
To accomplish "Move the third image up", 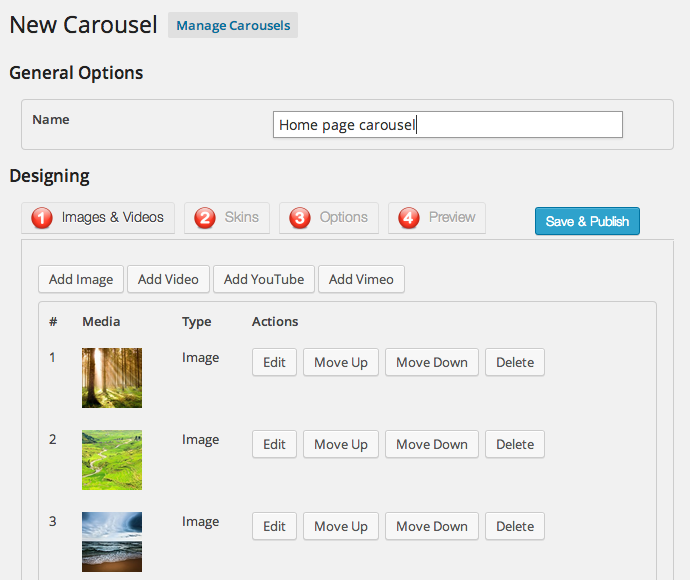I will (x=340, y=526).
